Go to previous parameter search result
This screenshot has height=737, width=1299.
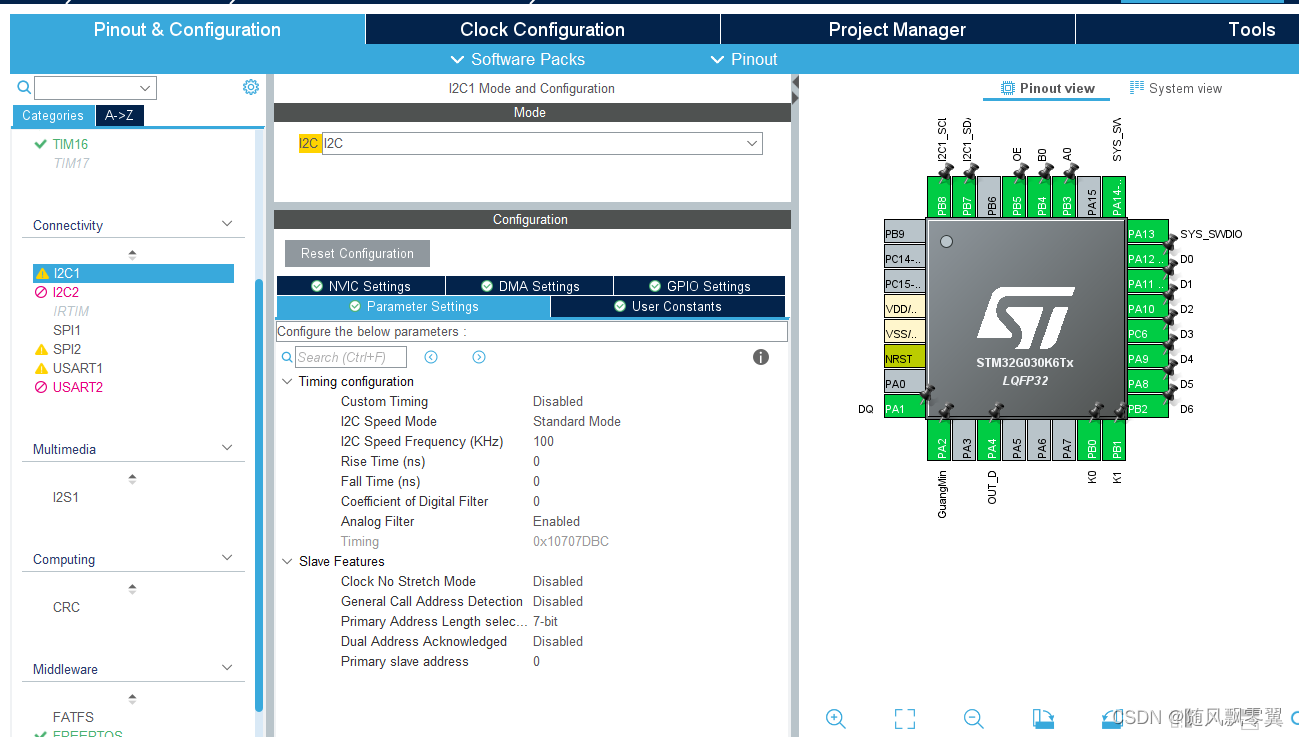(431, 357)
